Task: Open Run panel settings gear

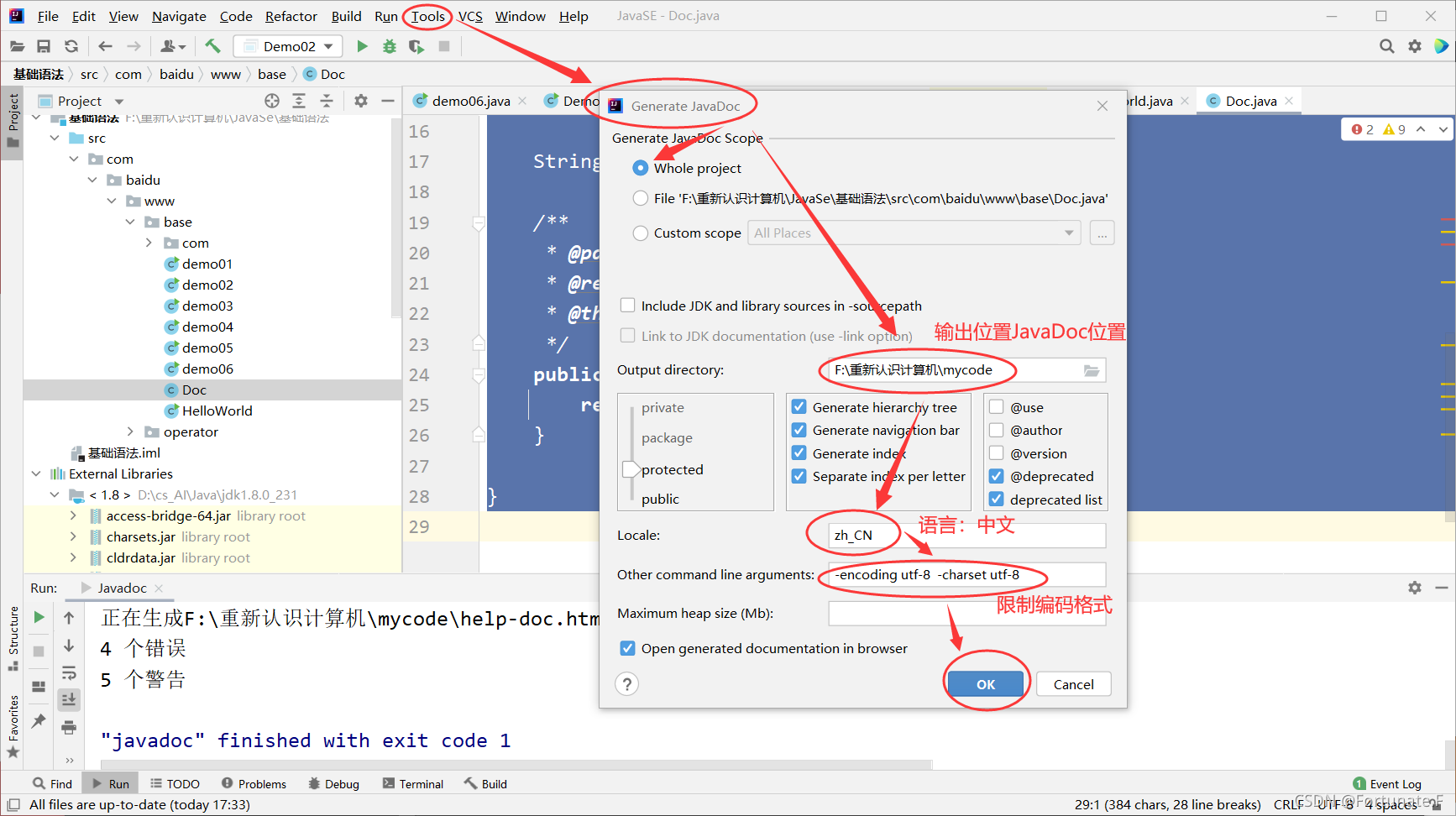Action: (x=1415, y=588)
